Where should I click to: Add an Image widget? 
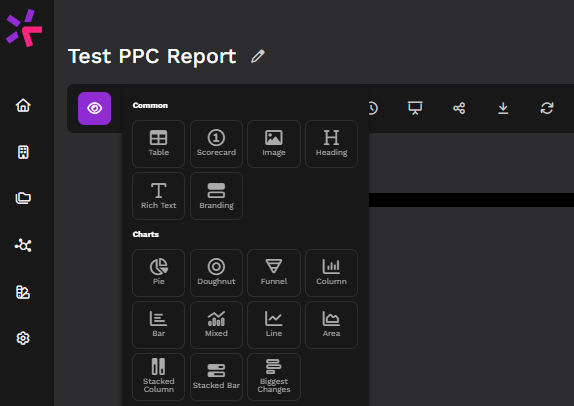coord(274,144)
